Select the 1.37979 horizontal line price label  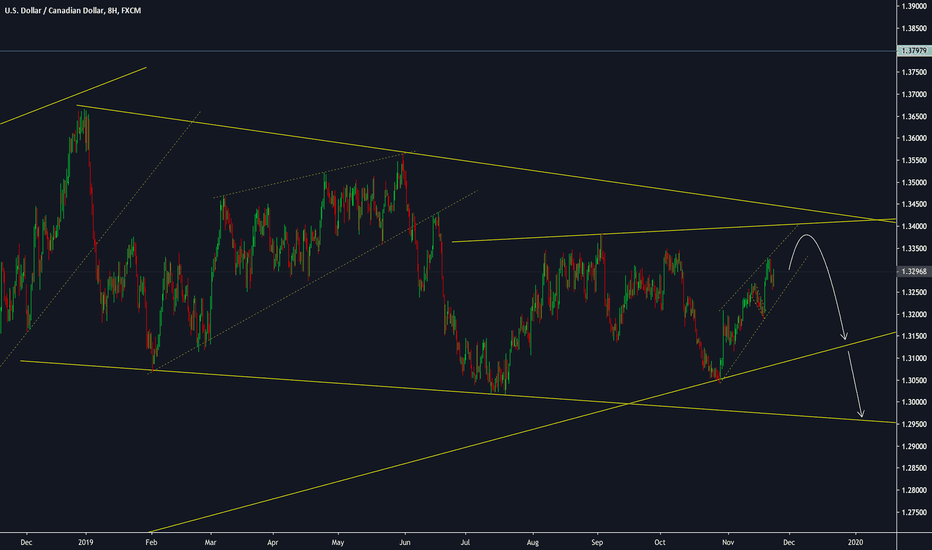pyautogui.click(x=911, y=51)
